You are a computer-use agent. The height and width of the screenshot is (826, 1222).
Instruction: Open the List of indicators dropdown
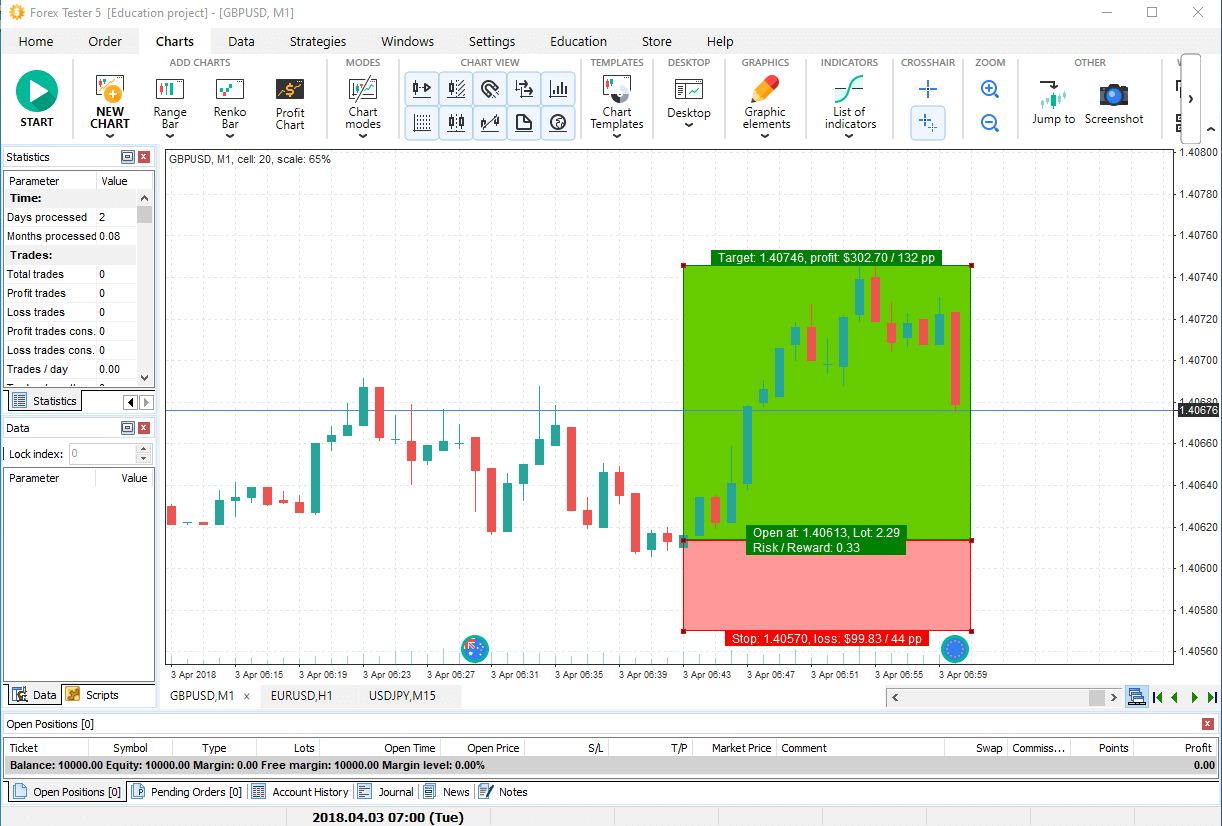849,136
